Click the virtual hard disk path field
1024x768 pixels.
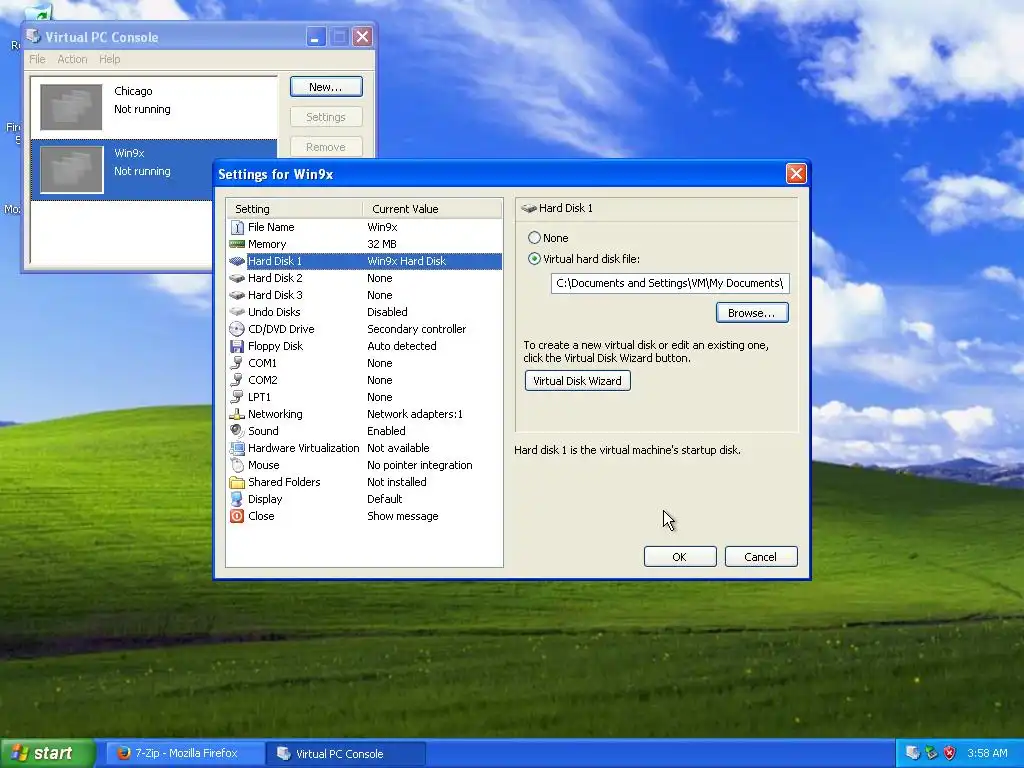pos(670,283)
